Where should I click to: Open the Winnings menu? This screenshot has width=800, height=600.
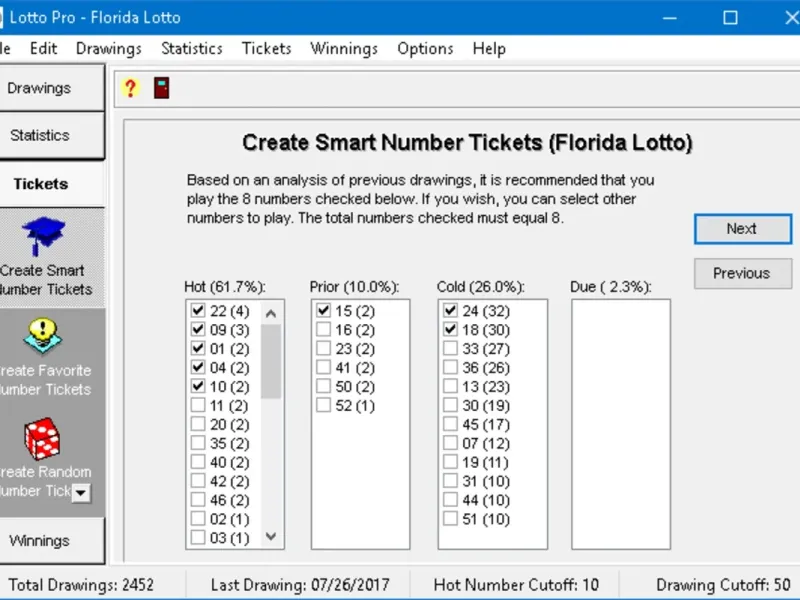click(x=344, y=48)
